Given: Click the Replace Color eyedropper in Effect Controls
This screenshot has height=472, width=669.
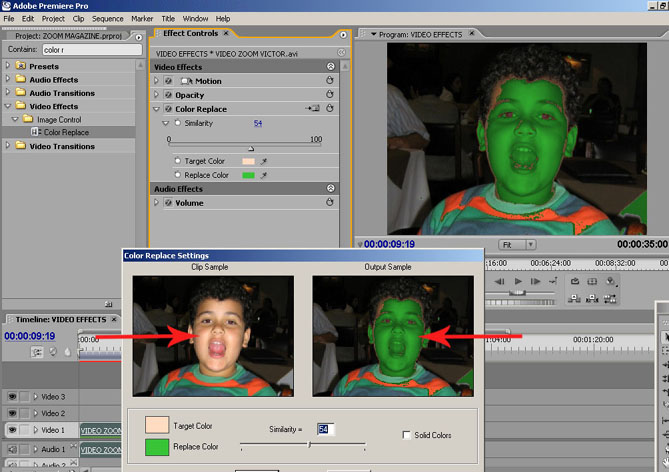Looking at the screenshot, I should click(x=265, y=175).
